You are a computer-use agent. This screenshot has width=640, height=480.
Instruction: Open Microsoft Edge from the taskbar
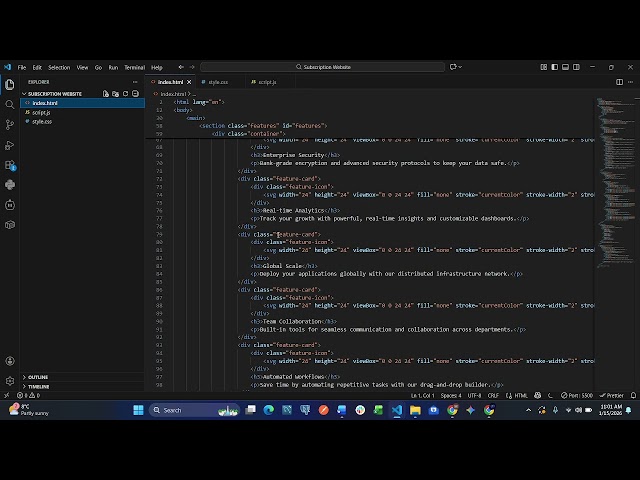point(269,410)
